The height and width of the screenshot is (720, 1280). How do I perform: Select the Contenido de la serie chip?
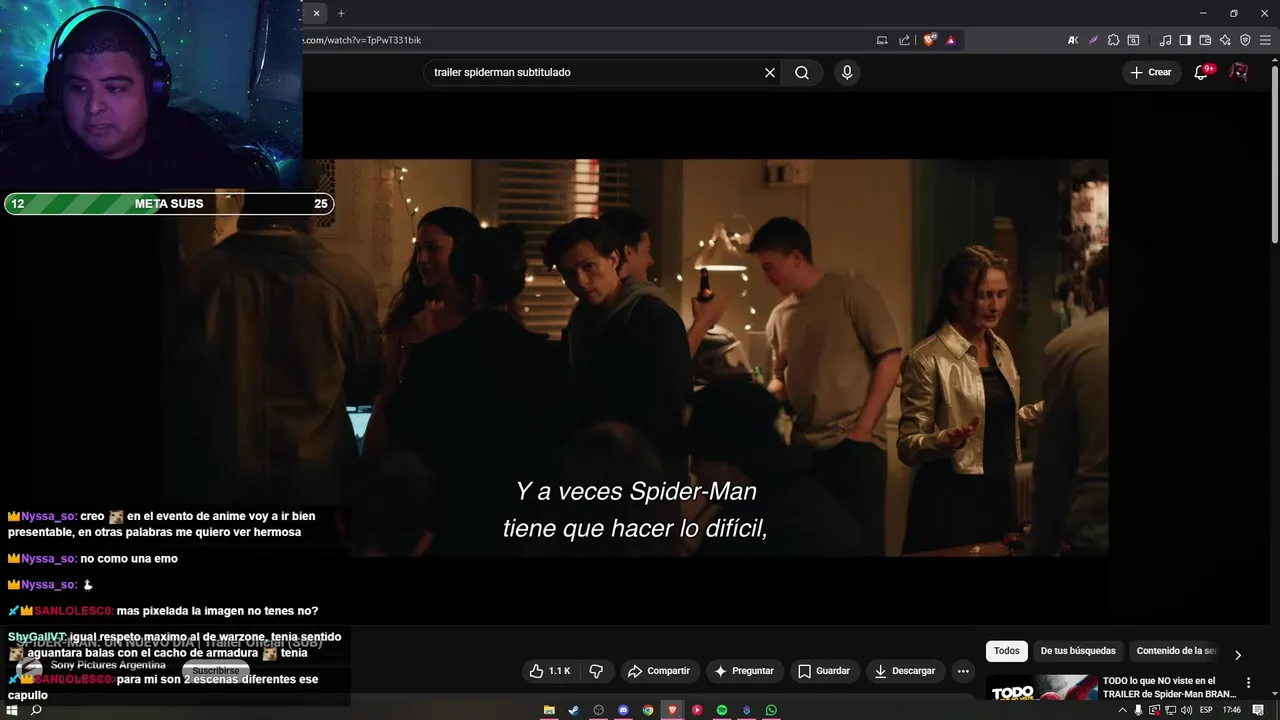[1177, 651]
